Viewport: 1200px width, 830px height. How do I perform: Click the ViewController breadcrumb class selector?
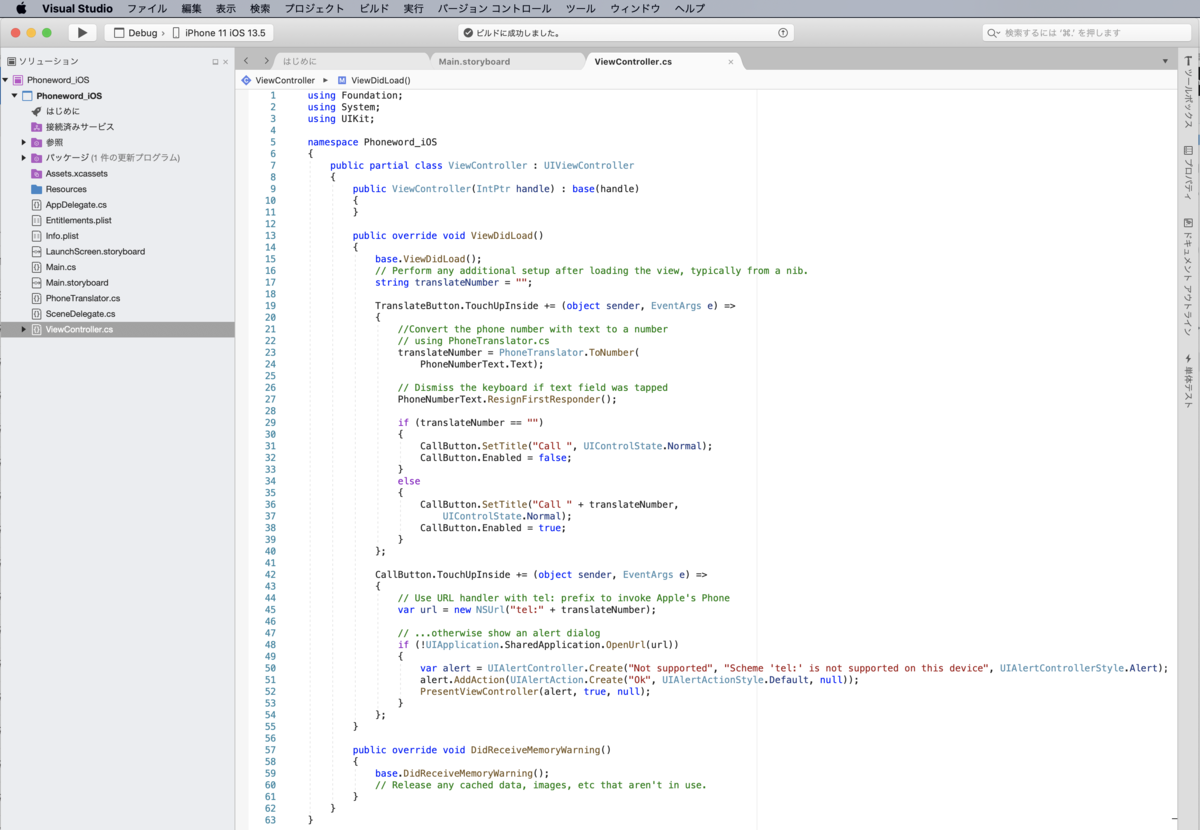coord(278,80)
